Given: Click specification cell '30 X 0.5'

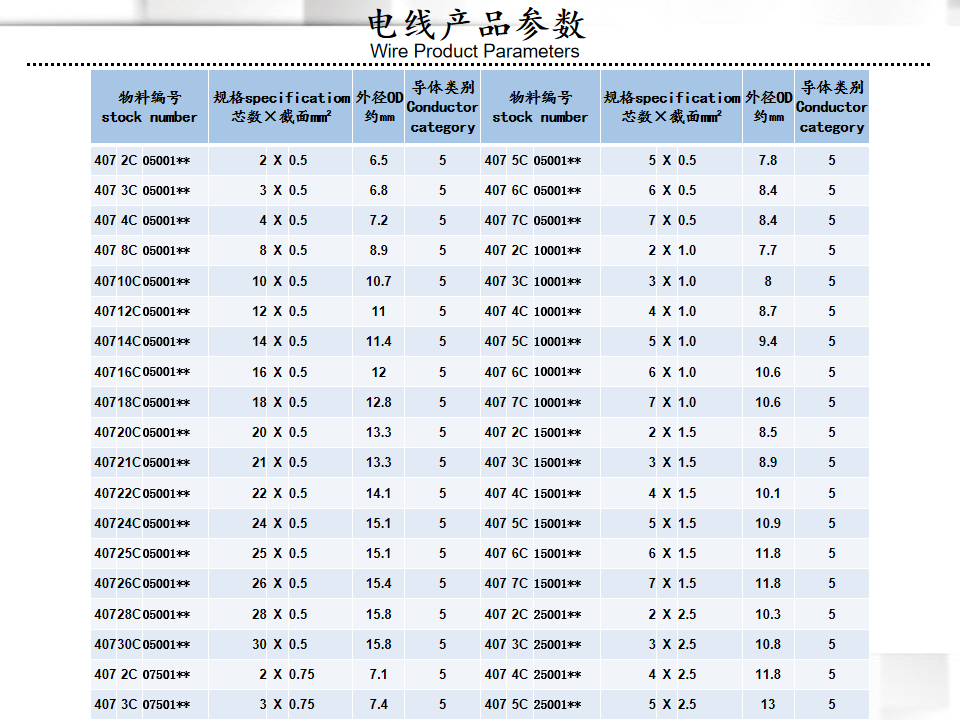Looking at the screenshot, I should click(x=280, y=644).
